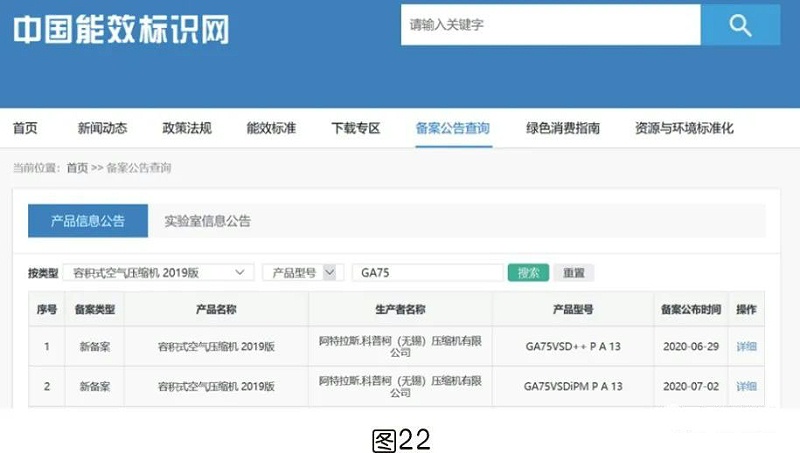800x453 pixels.
Task: Click row 2 product name 容积式空气压缩机 2019版
Action: [216, 386]
